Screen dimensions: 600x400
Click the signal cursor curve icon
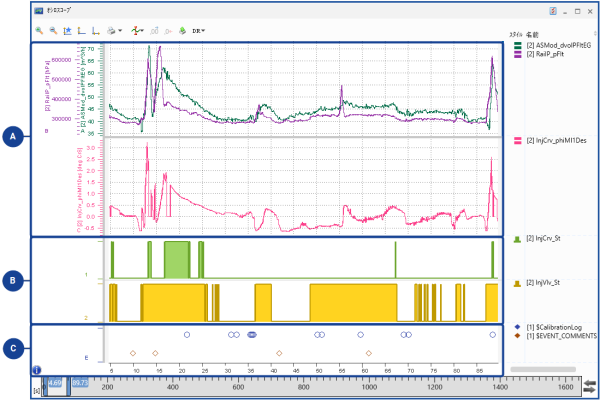(136, 31)
